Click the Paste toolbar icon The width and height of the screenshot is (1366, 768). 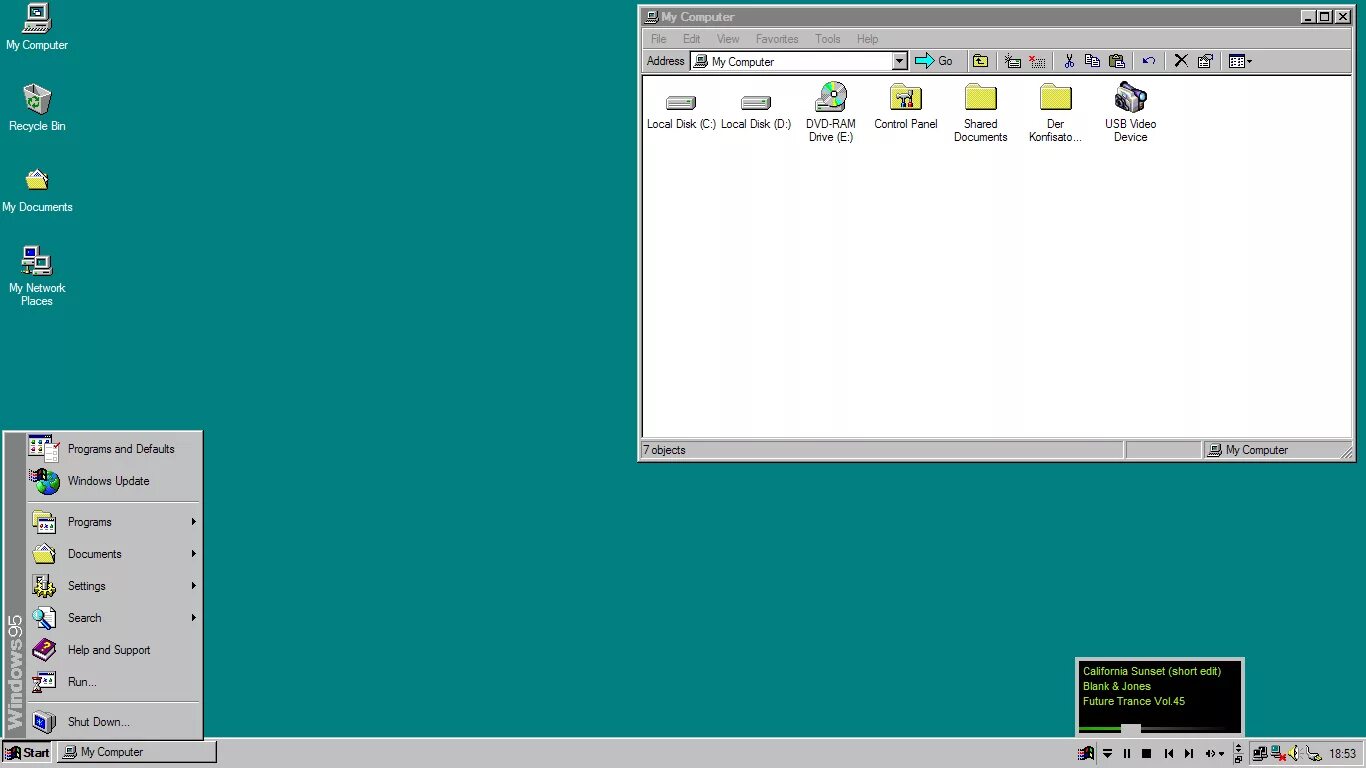click(1117, 61)
